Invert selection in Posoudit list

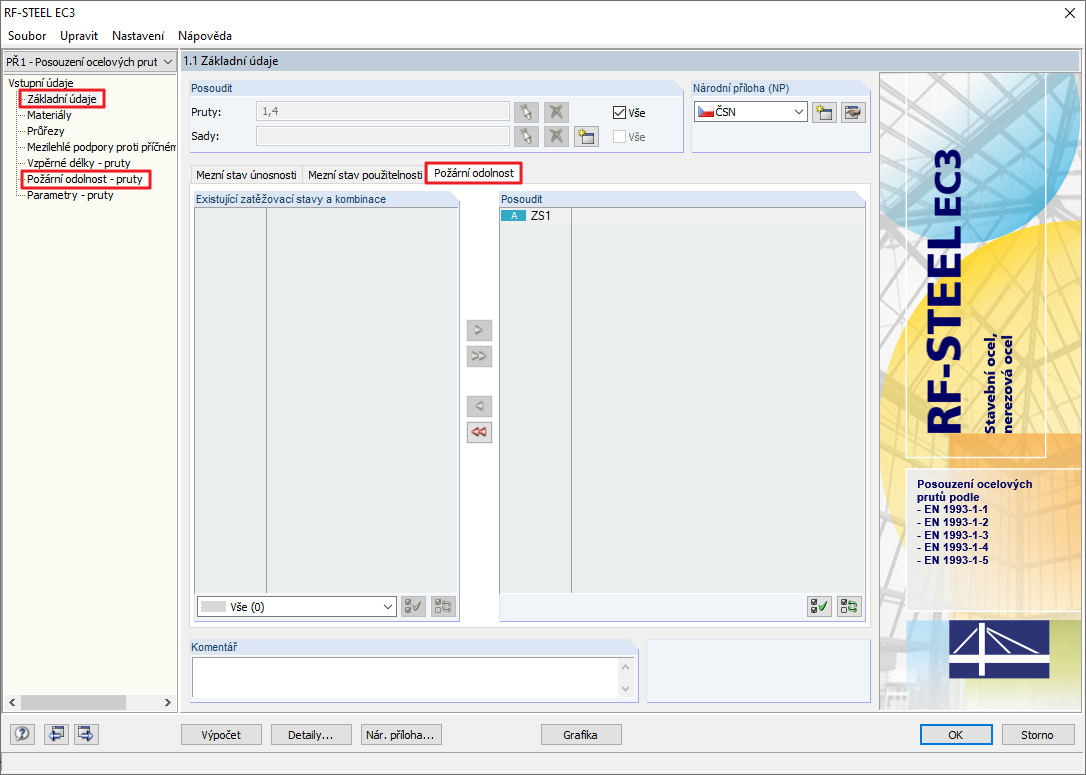coord(849,607)
